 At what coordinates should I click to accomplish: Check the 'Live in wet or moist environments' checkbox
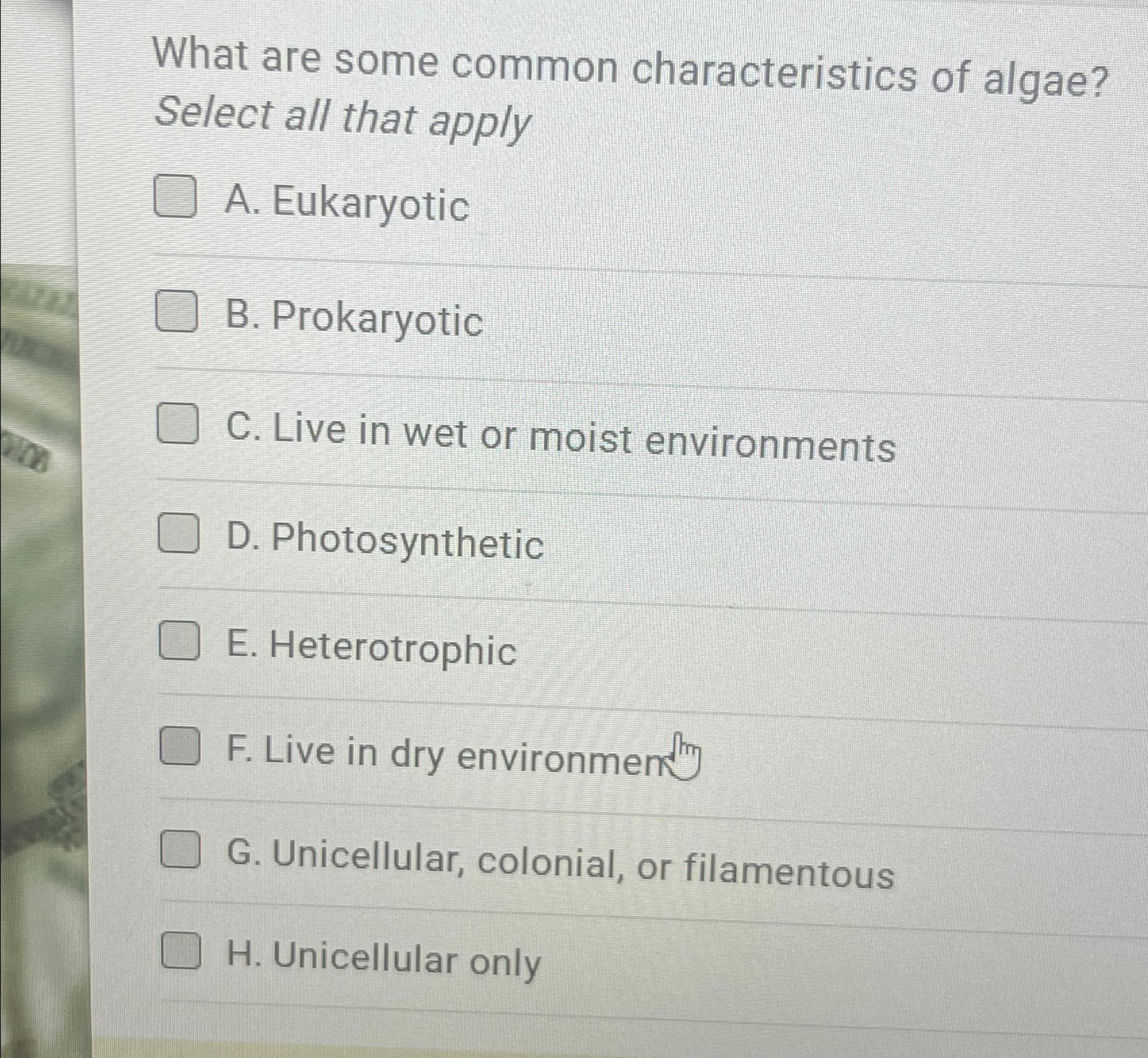tap(178, 431)
